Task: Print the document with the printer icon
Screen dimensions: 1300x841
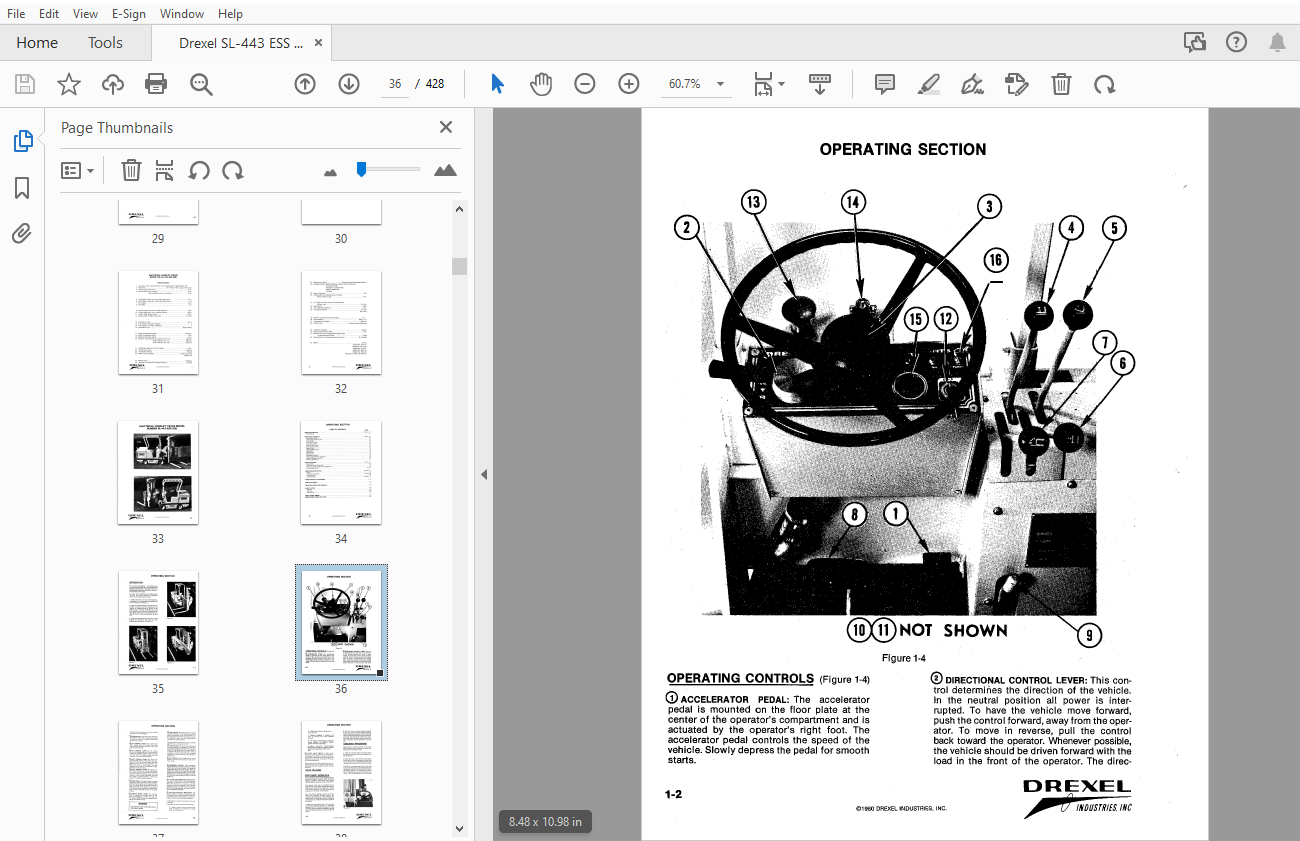Action: click(x=156, y=84)
